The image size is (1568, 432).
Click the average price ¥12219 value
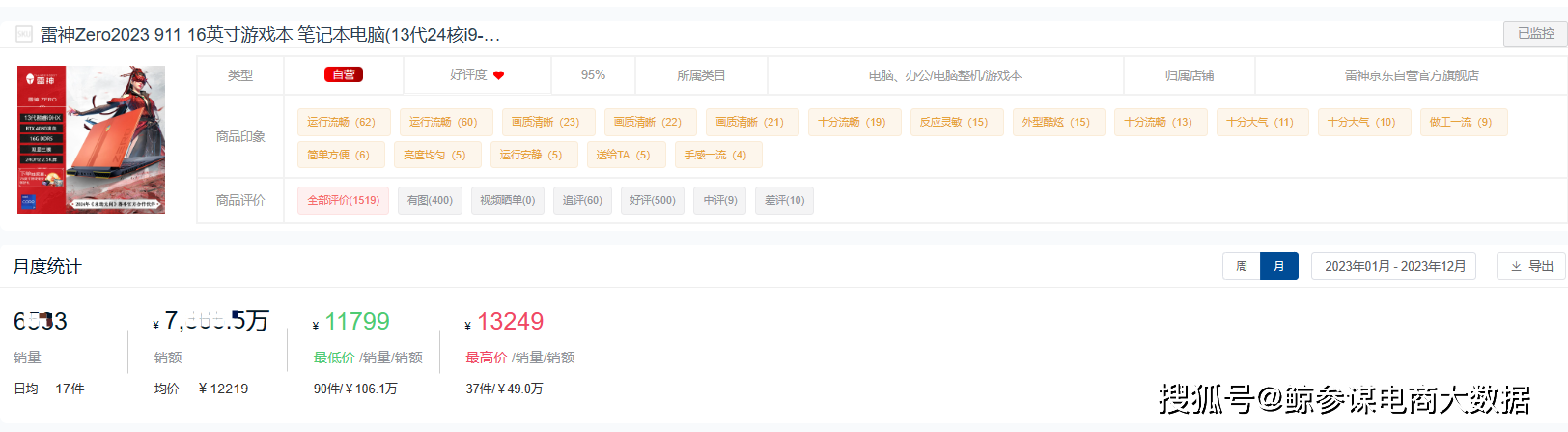pos(223,389)
